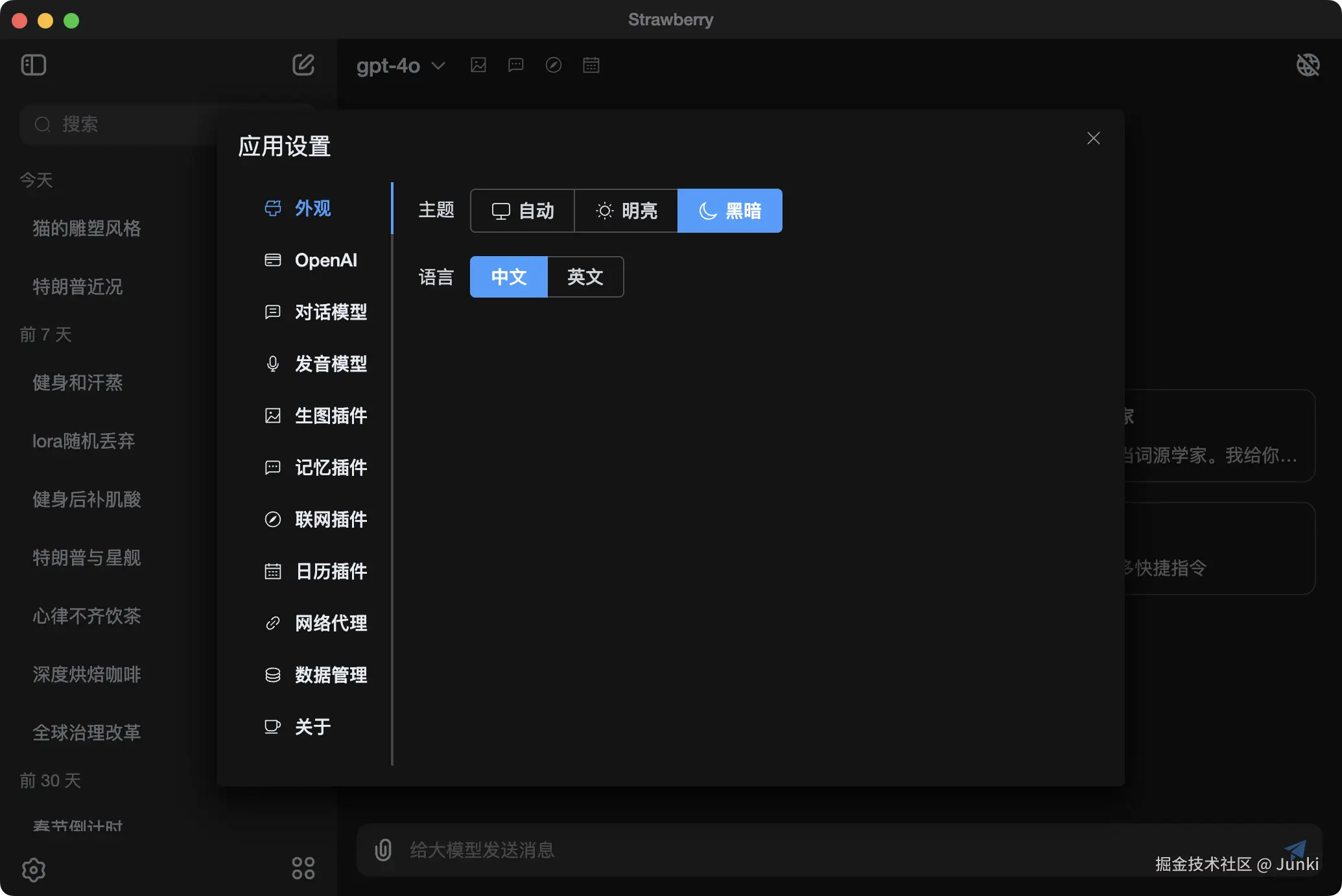Open the OpenAI settings tab
The image size is (1342, 896).
(325, 260)
